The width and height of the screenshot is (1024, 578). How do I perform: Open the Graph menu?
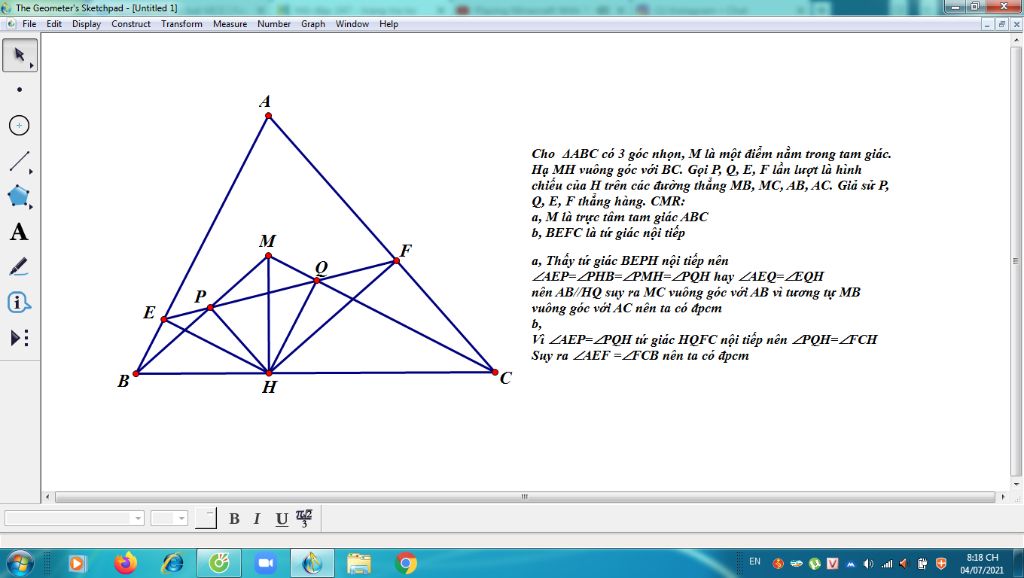[313, 24]
